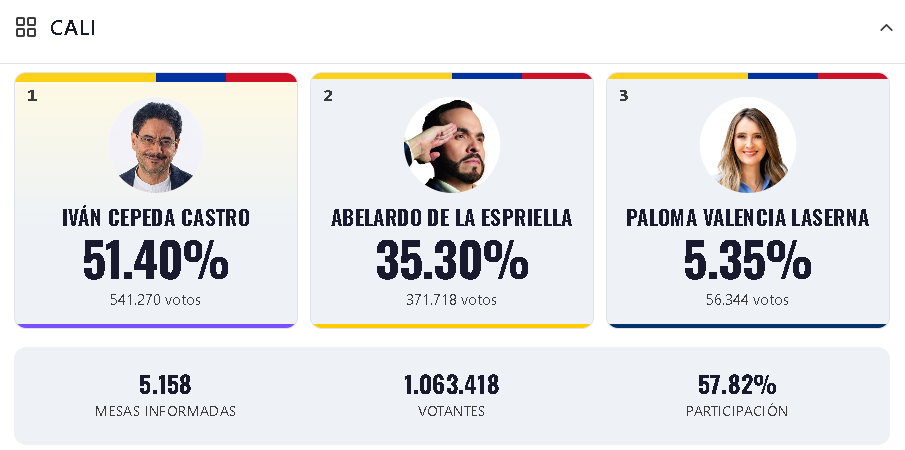Collapse the CALI section with chevron

pos(886,28)
